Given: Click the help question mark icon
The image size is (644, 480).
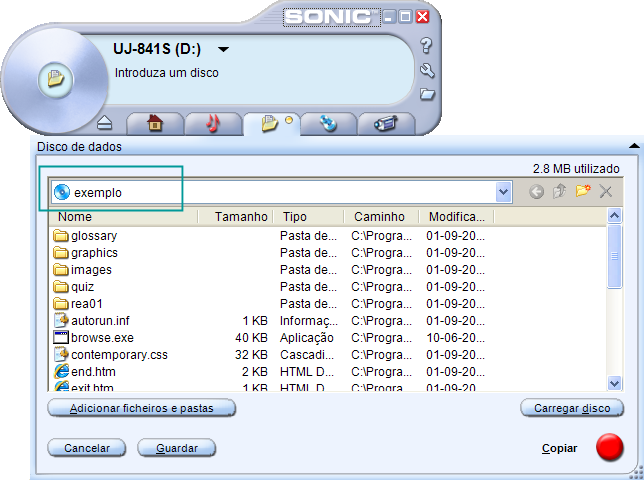Looking at the screenshot, I should 426,45.
